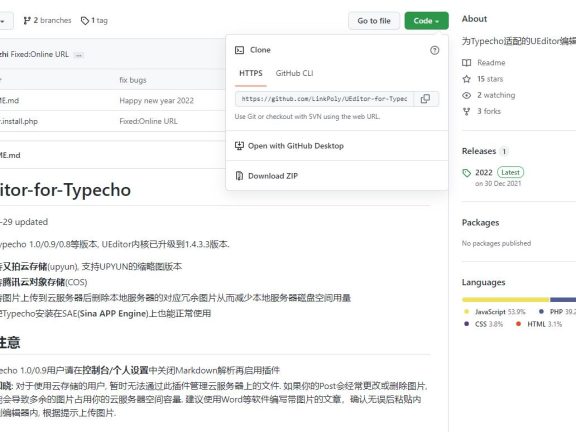576x432 pixels.
Task: Open the 'Fixed:Online URL' commit in install.php row
Action: coord(148,121)
